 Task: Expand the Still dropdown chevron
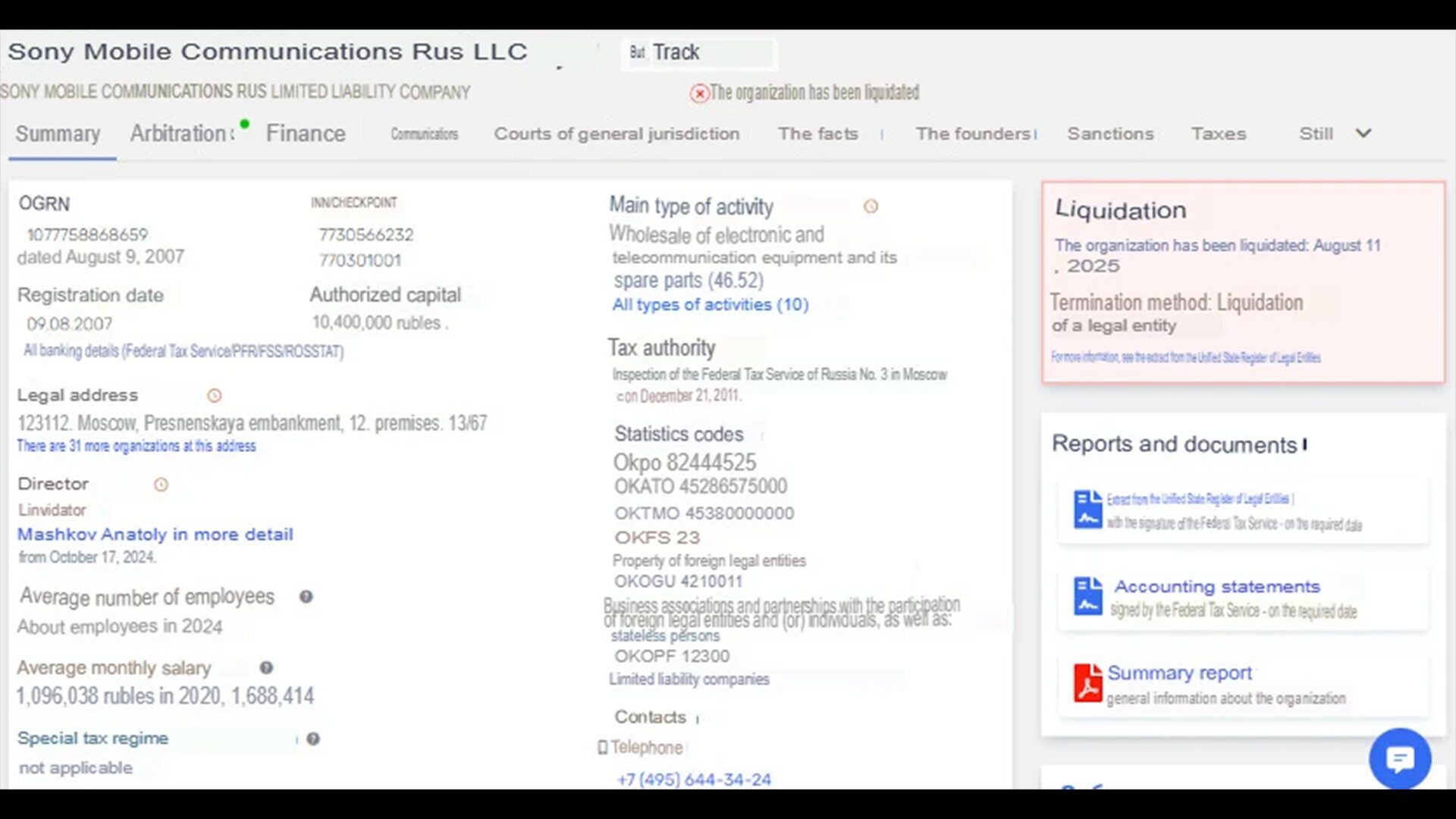[x=1363, y=133]
